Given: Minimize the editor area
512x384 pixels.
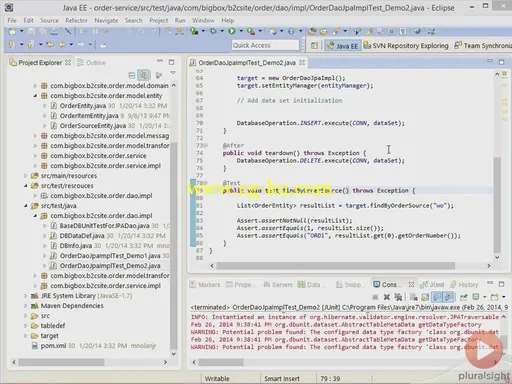Looking at the screenshot, I should [x=490, y=61].
